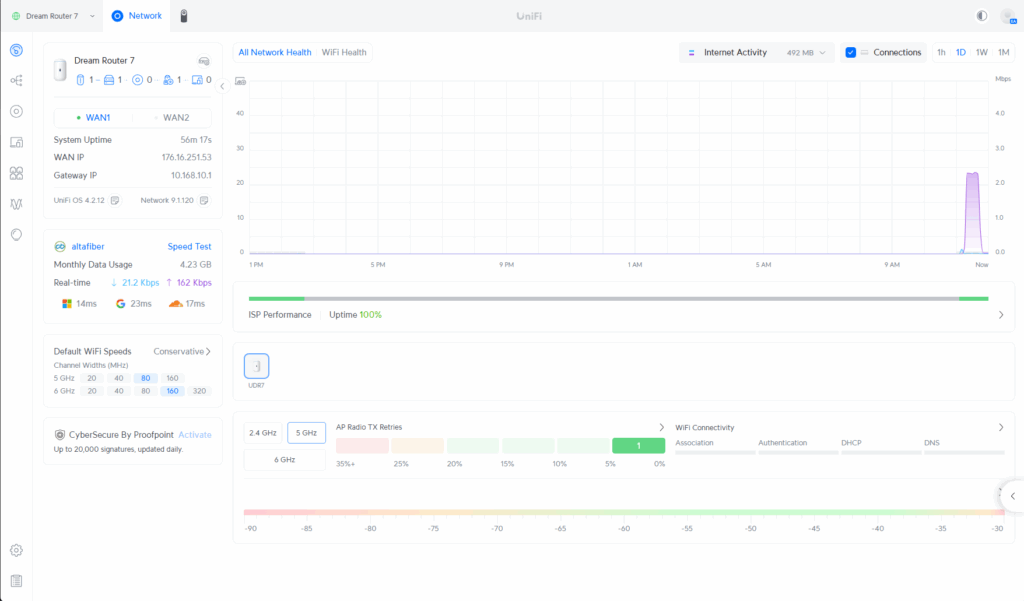Select the UDR7 device thumbnail
This screenshot has width=1024, height=601.
[x=257, y=366]
